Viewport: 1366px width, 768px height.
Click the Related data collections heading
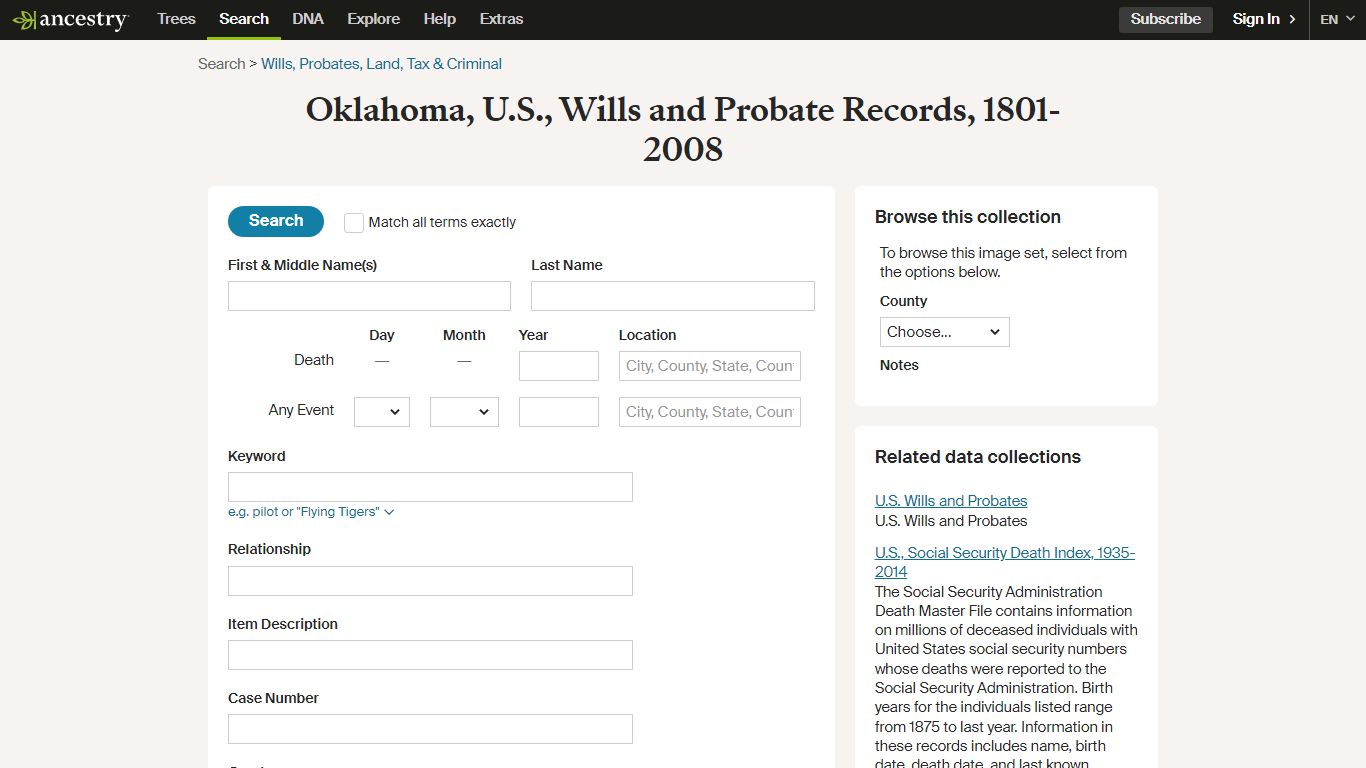[978, 457]
